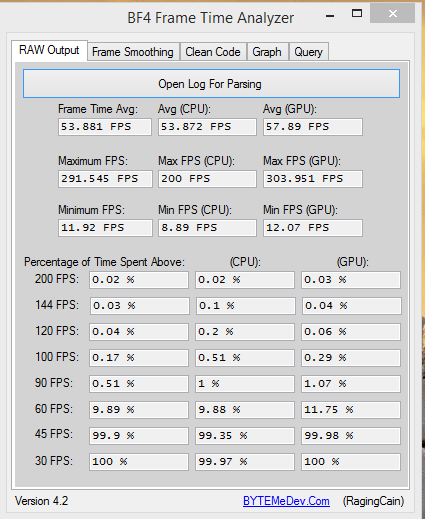Click the Maximum FPS 291.545 field
The image size is (425, 519).
click(x=105, y=179)
